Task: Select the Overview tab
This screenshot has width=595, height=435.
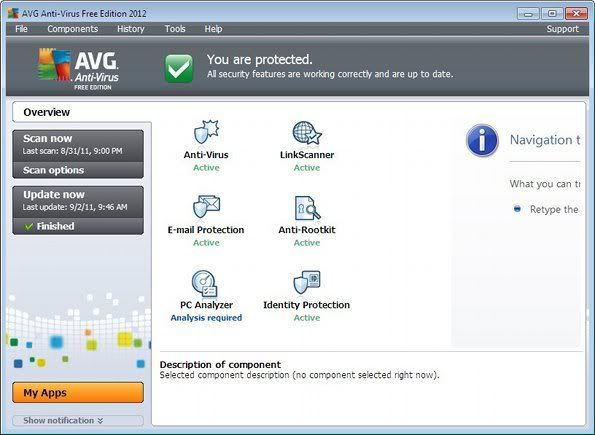Action: coord(47,112)
